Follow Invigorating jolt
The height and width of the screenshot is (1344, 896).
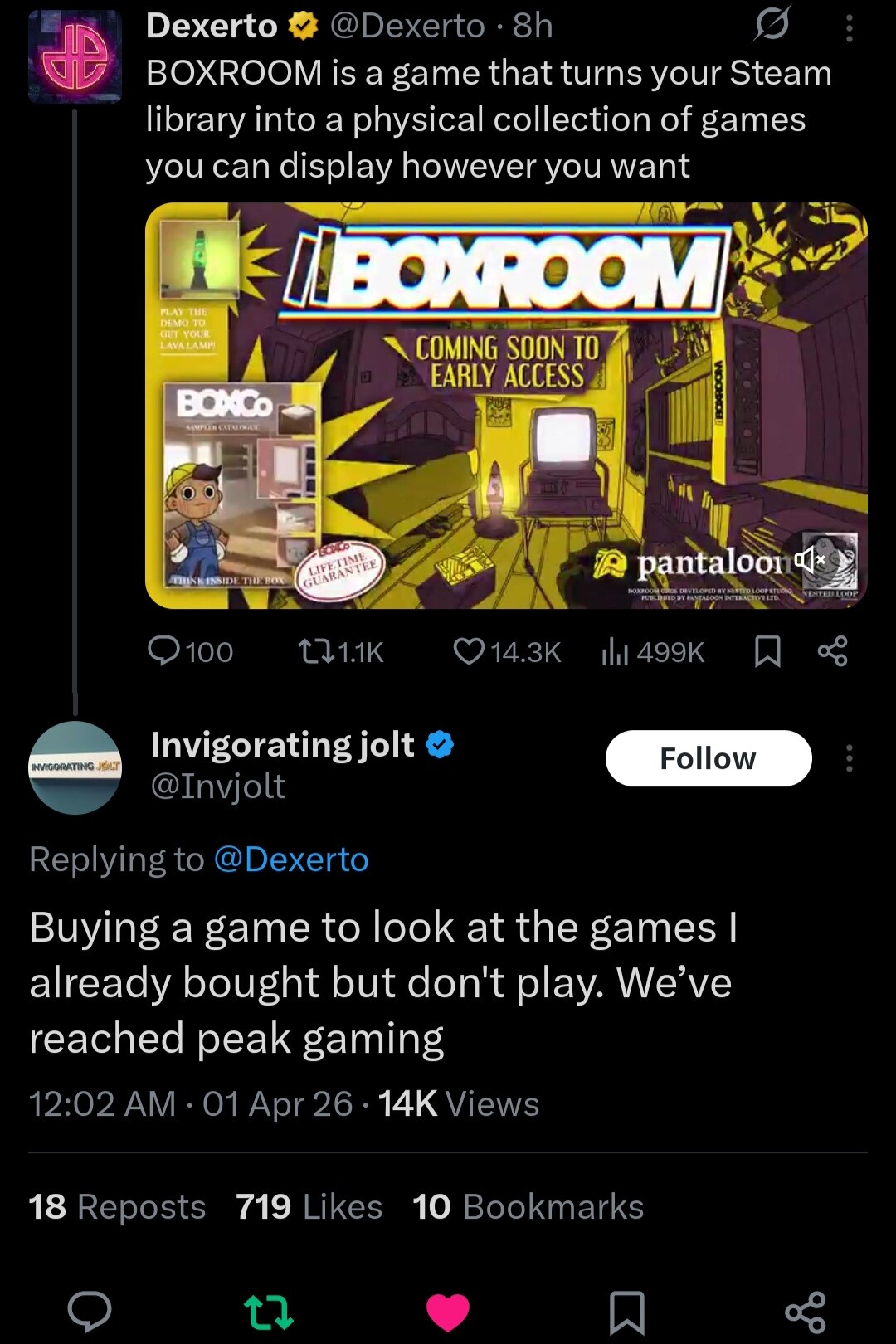[709, 758]
